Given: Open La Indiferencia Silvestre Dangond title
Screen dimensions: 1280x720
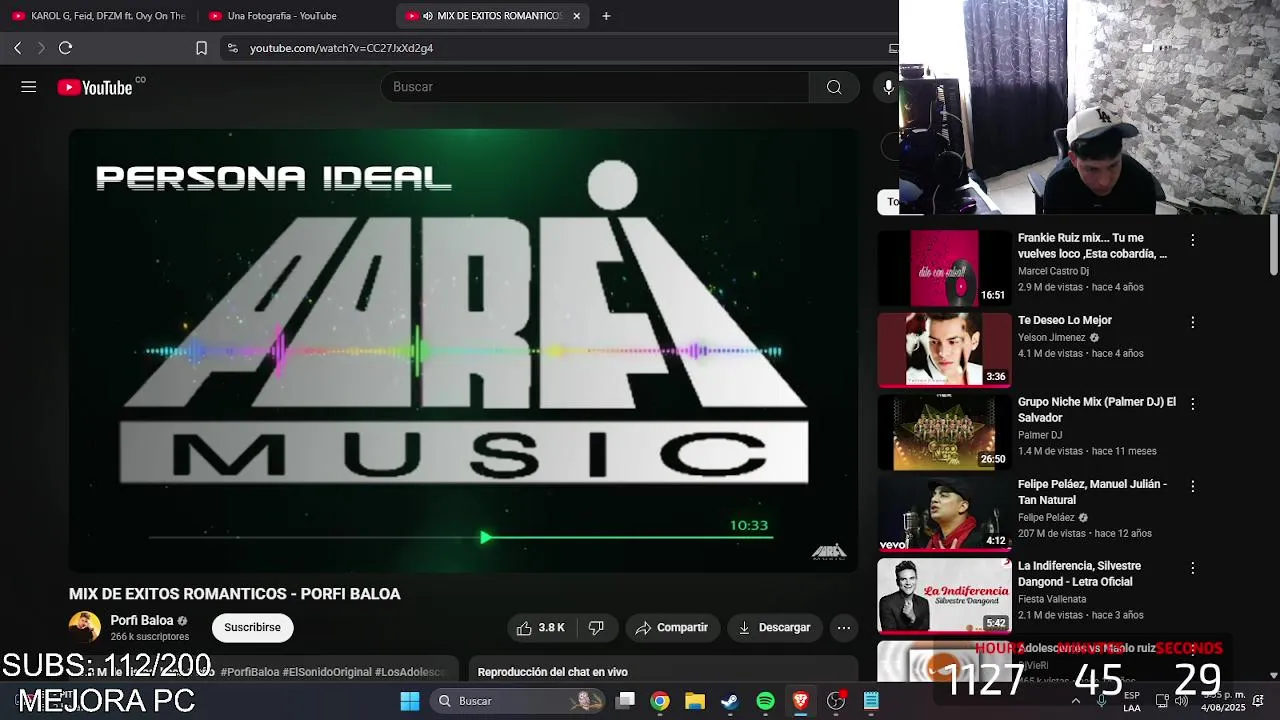Looking at the screenshot, I should pyautogui.click(x=1079, y=574).
